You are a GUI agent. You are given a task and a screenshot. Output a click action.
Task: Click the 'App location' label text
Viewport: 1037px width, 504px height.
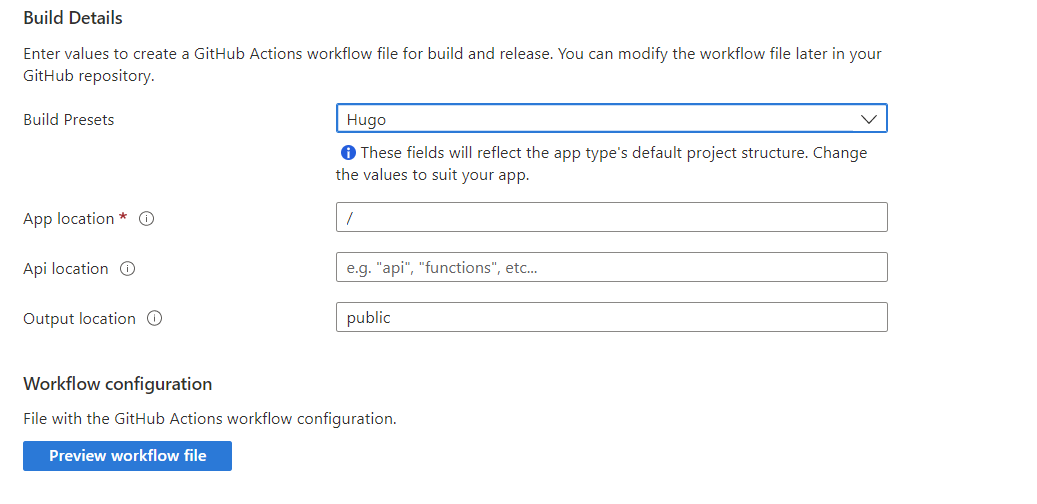click(69, 219)
